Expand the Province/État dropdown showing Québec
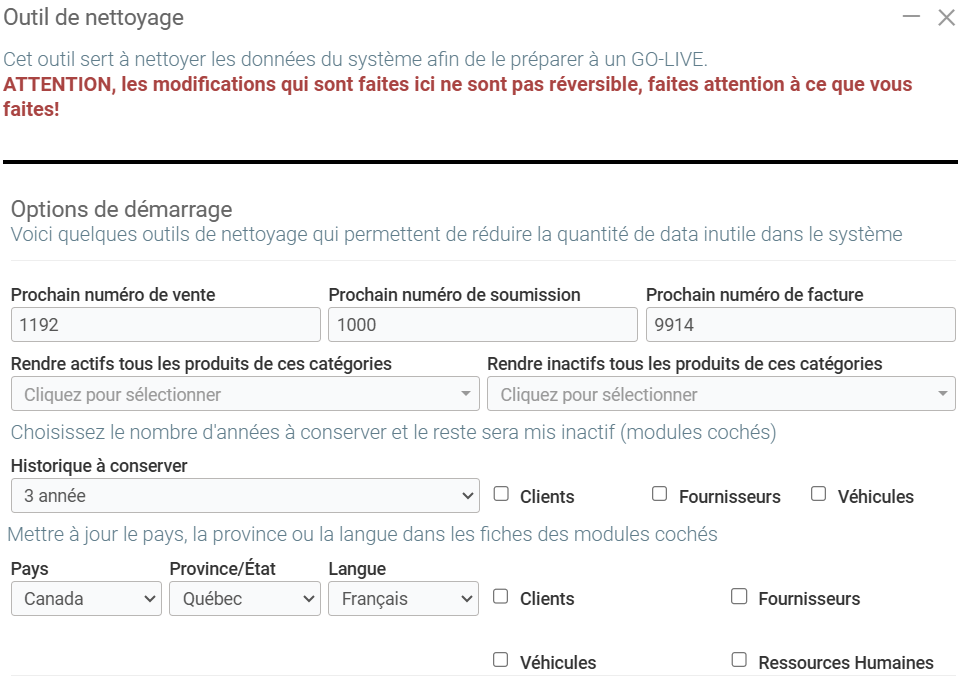This screenshot has width=958, height=681. pos(245,599)
